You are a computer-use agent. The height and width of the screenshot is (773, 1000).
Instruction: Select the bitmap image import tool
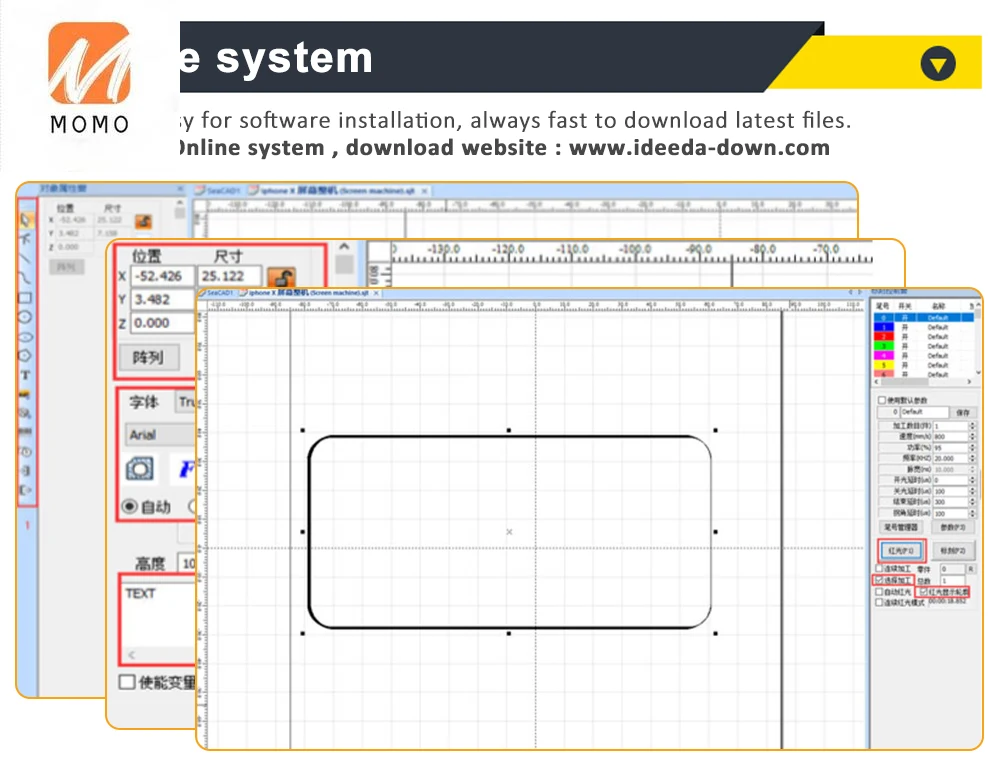tap(26, 394)
